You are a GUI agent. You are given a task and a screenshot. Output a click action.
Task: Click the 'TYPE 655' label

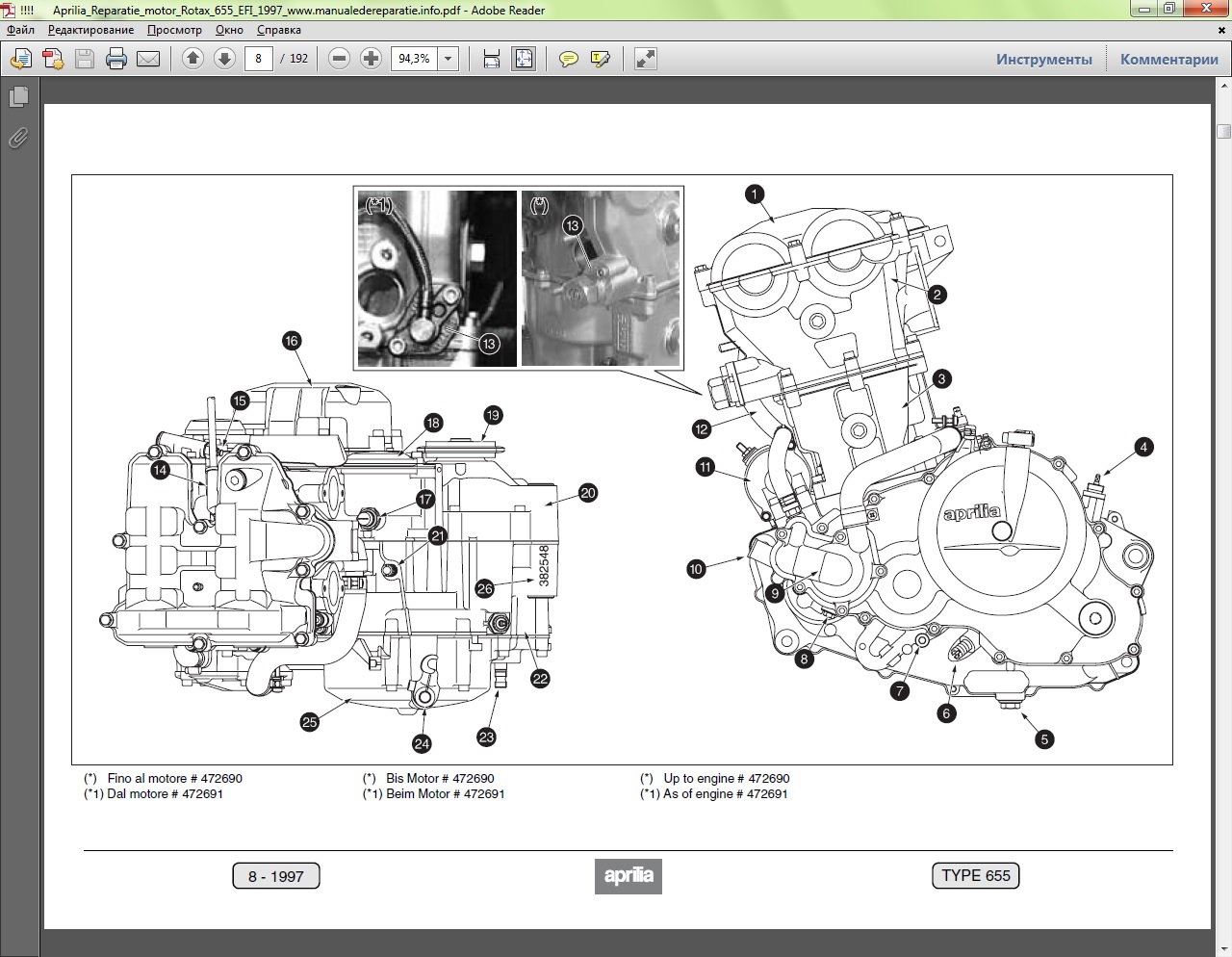(x=976, y=875)
